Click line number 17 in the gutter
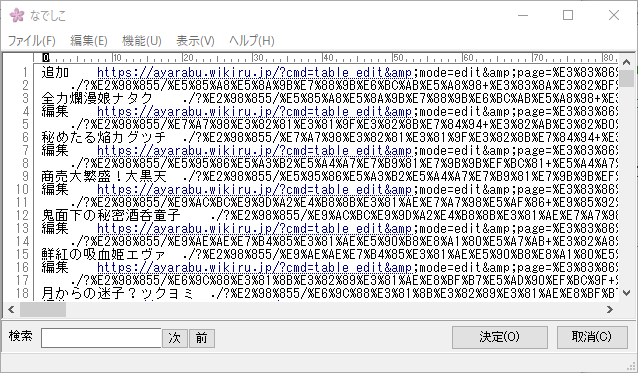The image size is (638, 373). (x=22, y=281)
